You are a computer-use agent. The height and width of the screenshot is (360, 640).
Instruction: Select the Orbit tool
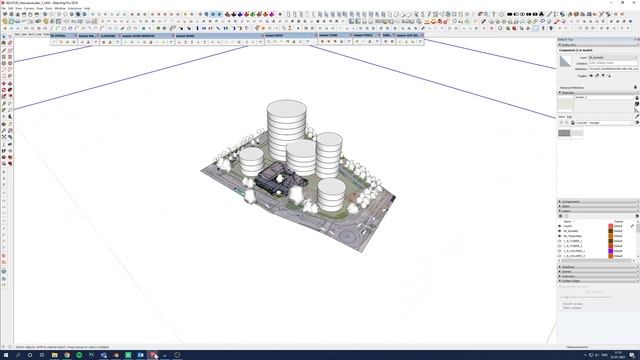point(4,124)
